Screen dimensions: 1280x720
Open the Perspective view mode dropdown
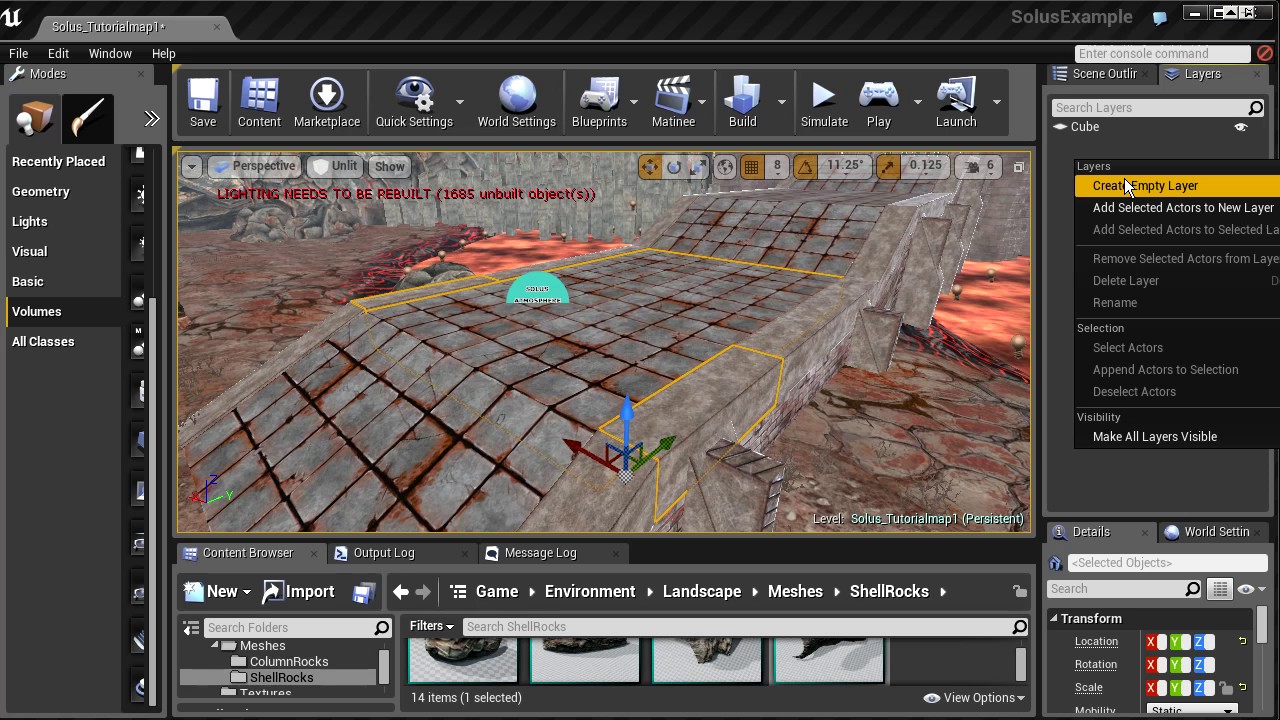pos(255,166)
